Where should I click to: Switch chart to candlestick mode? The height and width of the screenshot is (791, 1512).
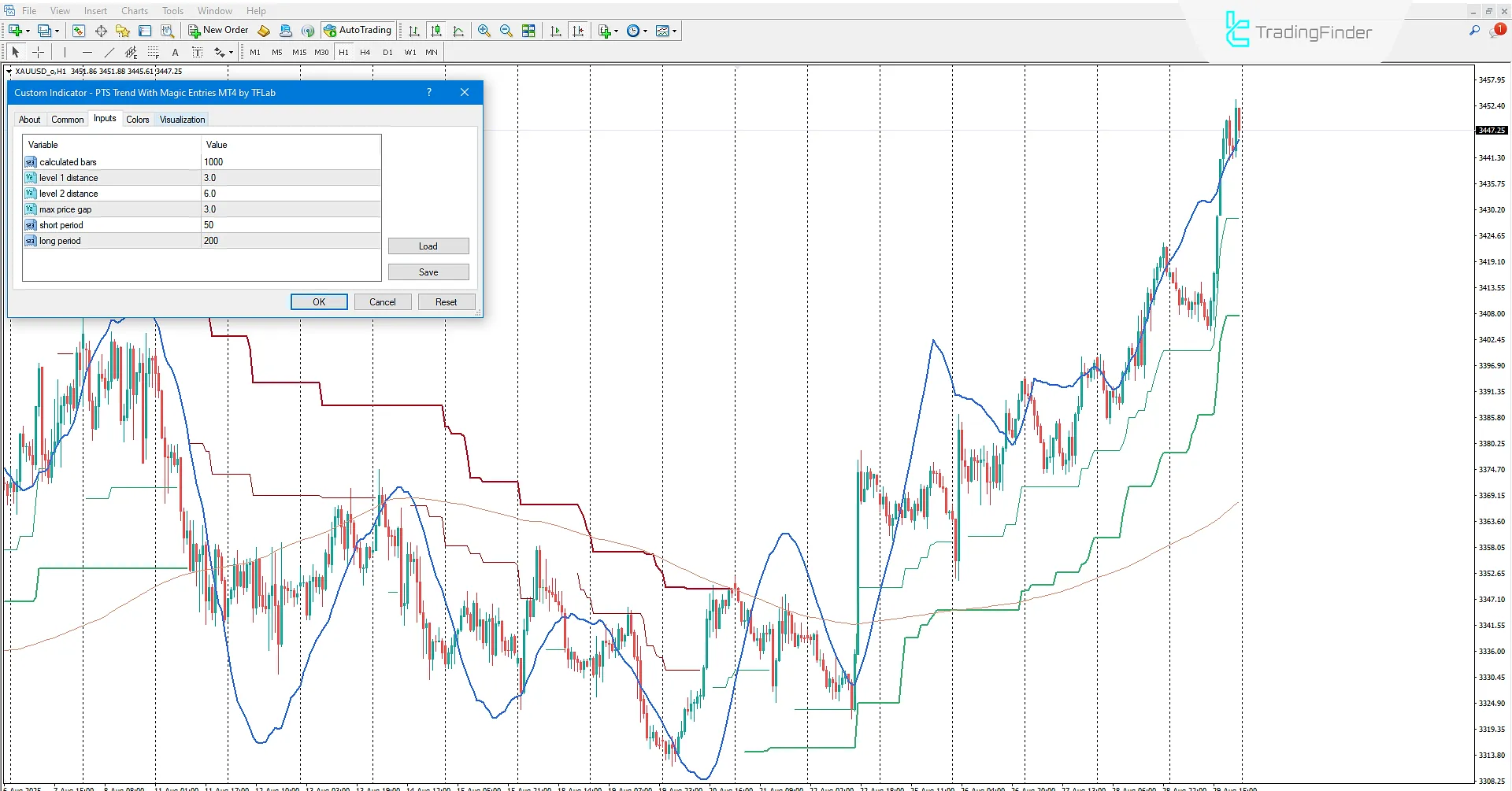(435, 31)
